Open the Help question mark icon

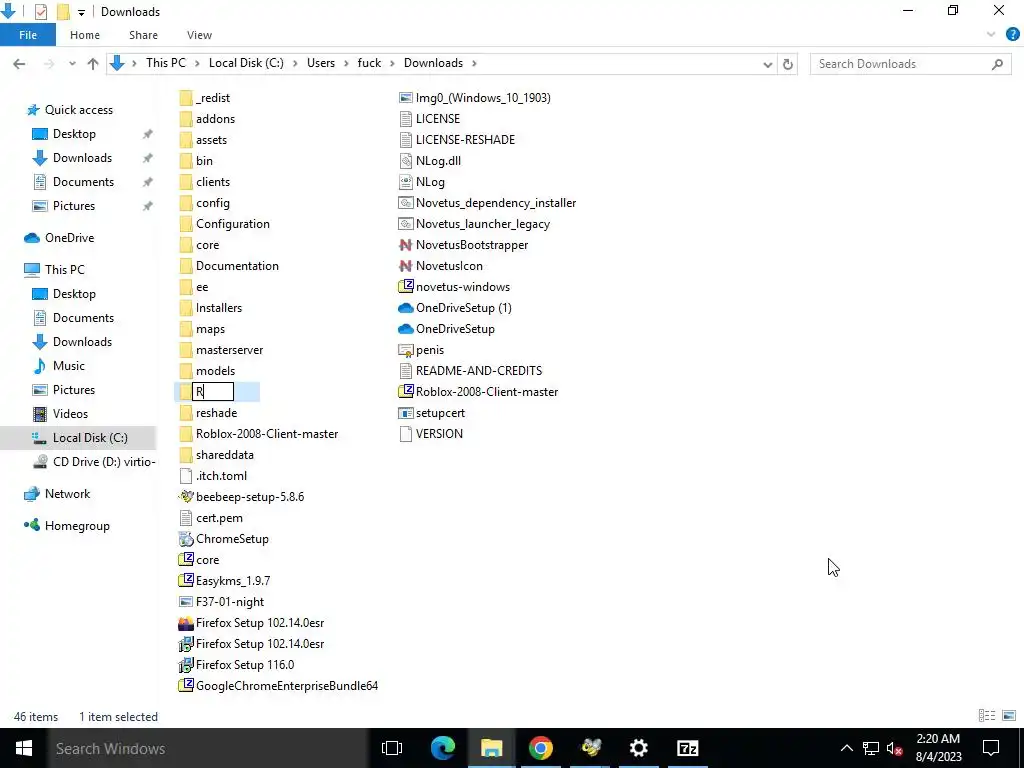pyautogui.click(x=1013, y=35)
